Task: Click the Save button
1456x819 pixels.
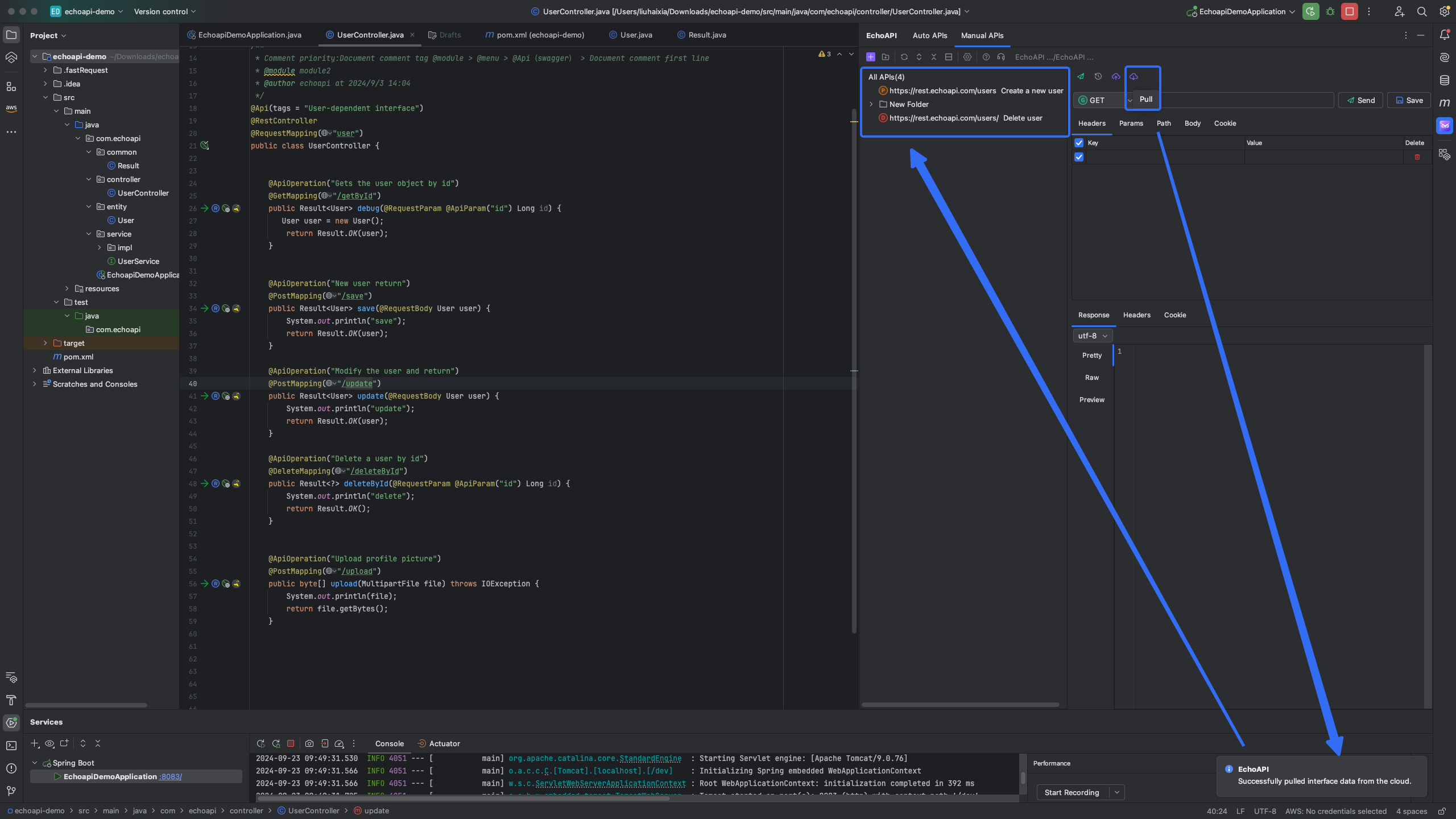Action: [x=1409, y=100]
